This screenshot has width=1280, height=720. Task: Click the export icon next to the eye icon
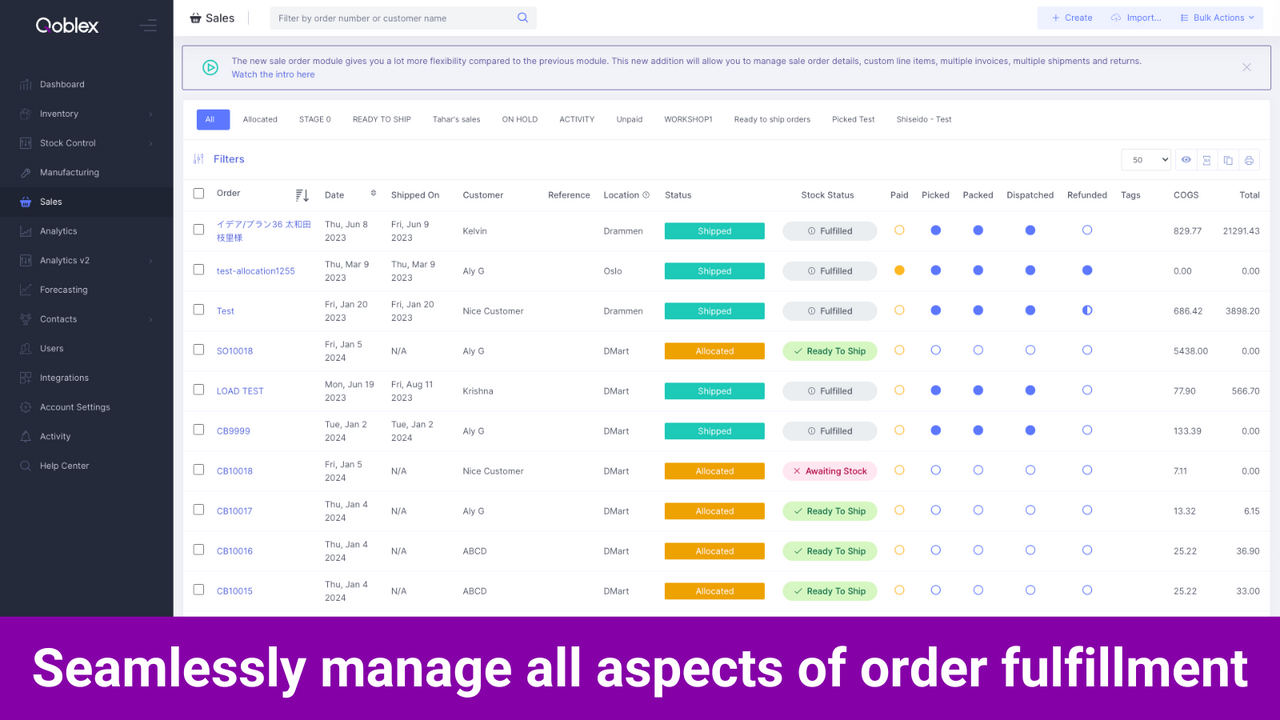click(x=1207, y=160)
